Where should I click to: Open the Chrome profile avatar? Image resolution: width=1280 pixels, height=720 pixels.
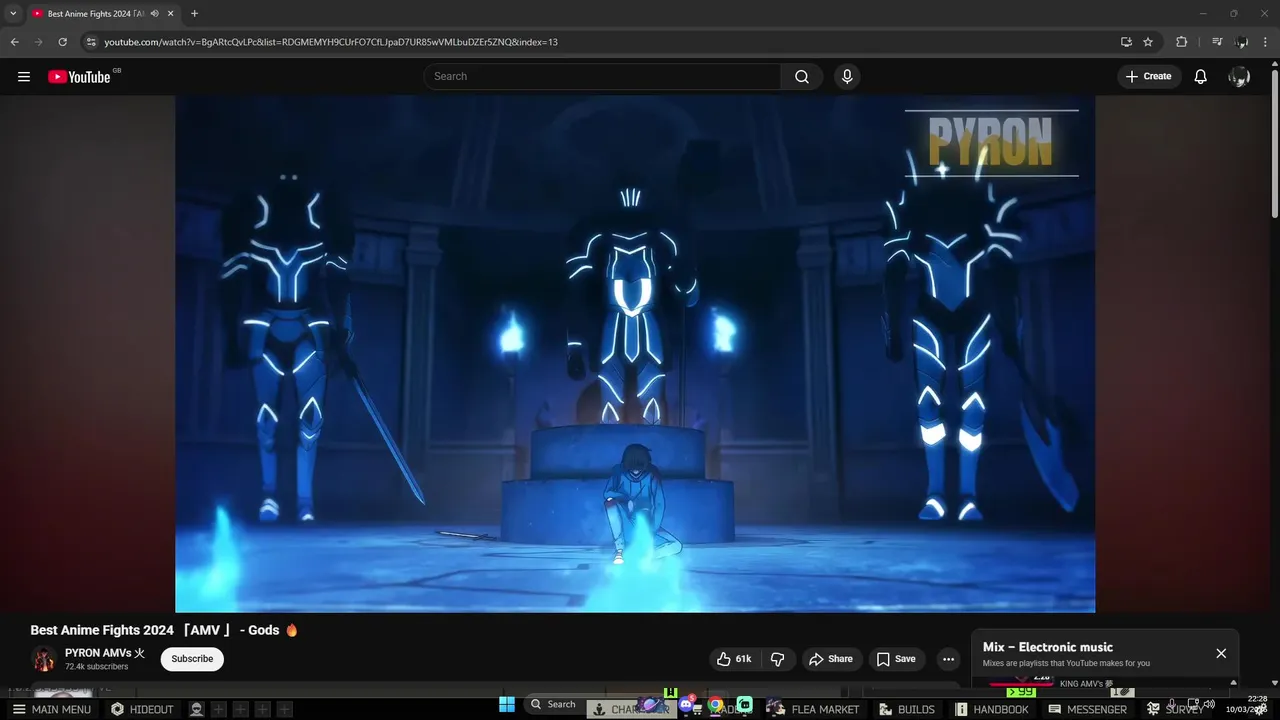[x=1242, y=42]
